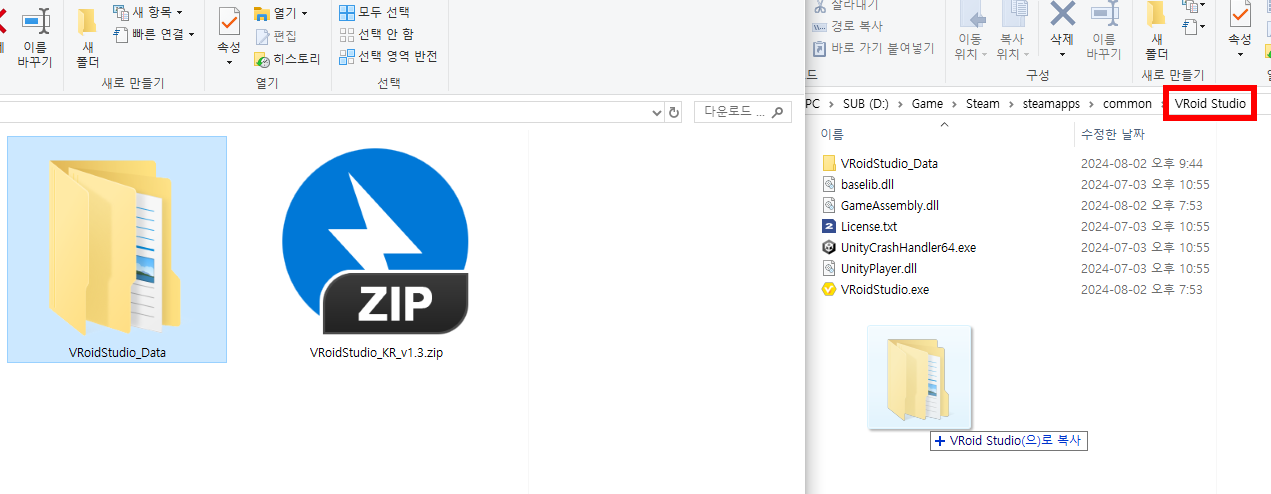Refresh the Downloads window address bar

674,112
